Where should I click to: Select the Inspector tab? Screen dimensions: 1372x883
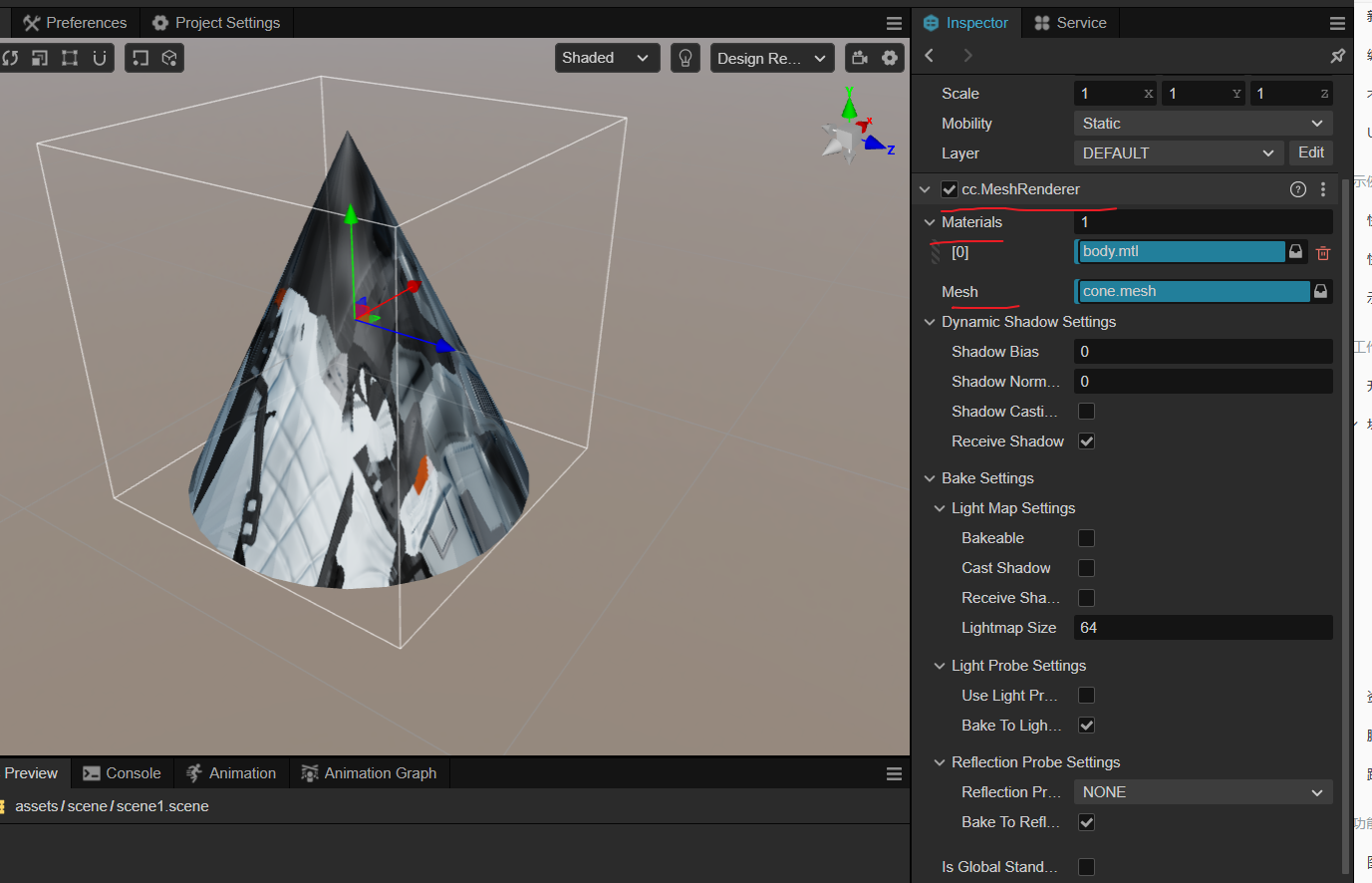[x=965, y=23]
